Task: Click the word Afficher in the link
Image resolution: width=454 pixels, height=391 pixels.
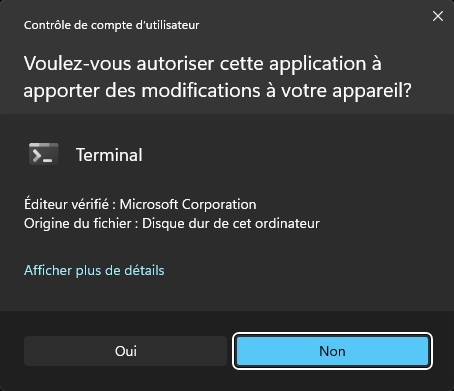Action: [x=48, y=270]
